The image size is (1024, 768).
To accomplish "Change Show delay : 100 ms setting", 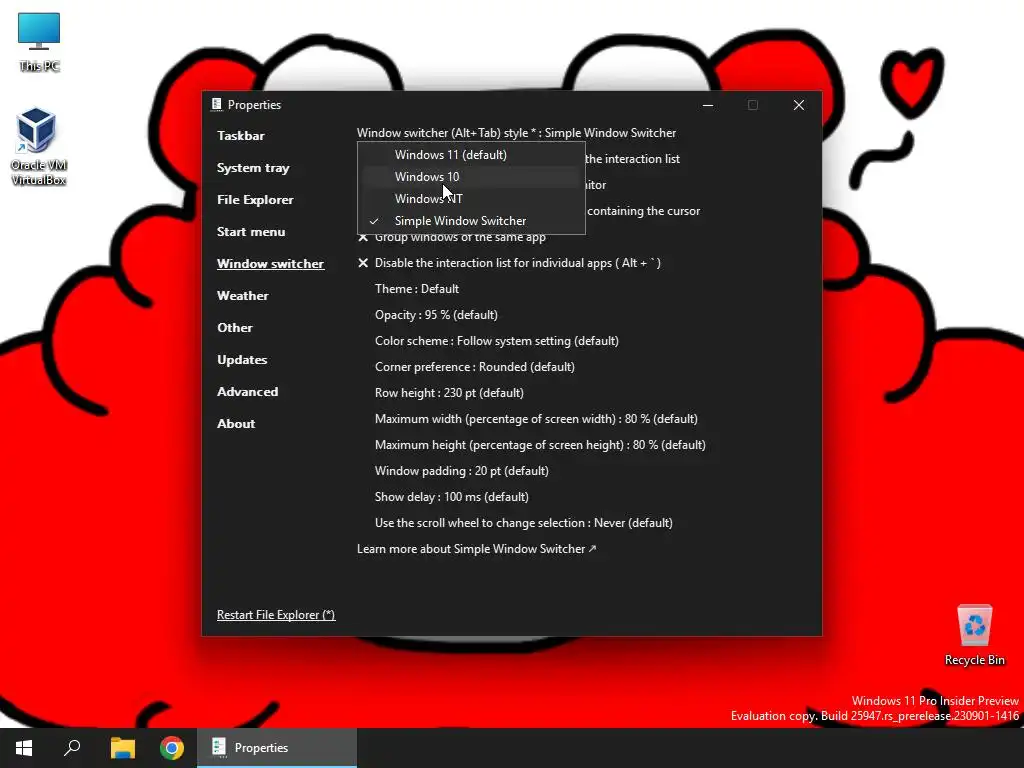I will pyautogui.click(x=452, y=497).
